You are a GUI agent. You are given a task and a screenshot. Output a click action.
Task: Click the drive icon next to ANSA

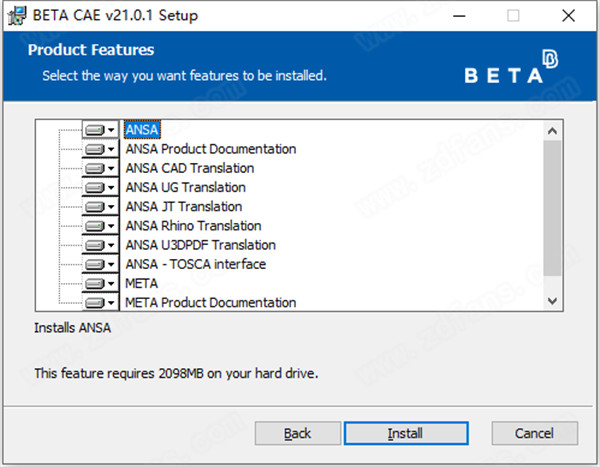(x=95, y=130)
